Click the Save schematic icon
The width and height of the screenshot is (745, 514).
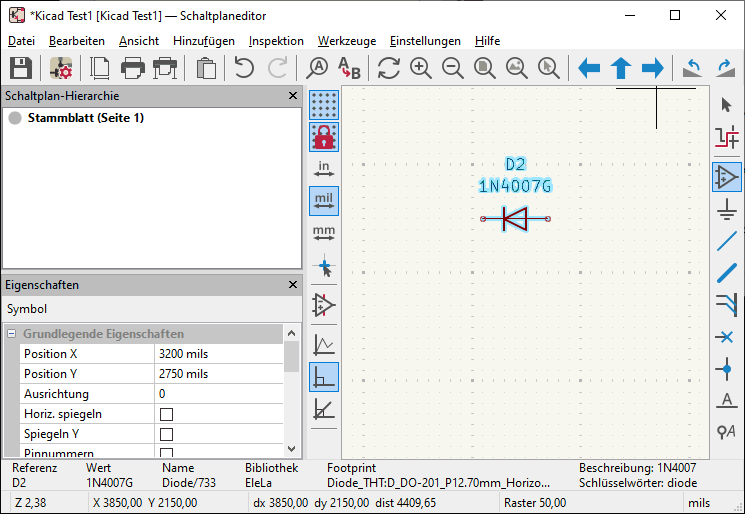[21, 68]
